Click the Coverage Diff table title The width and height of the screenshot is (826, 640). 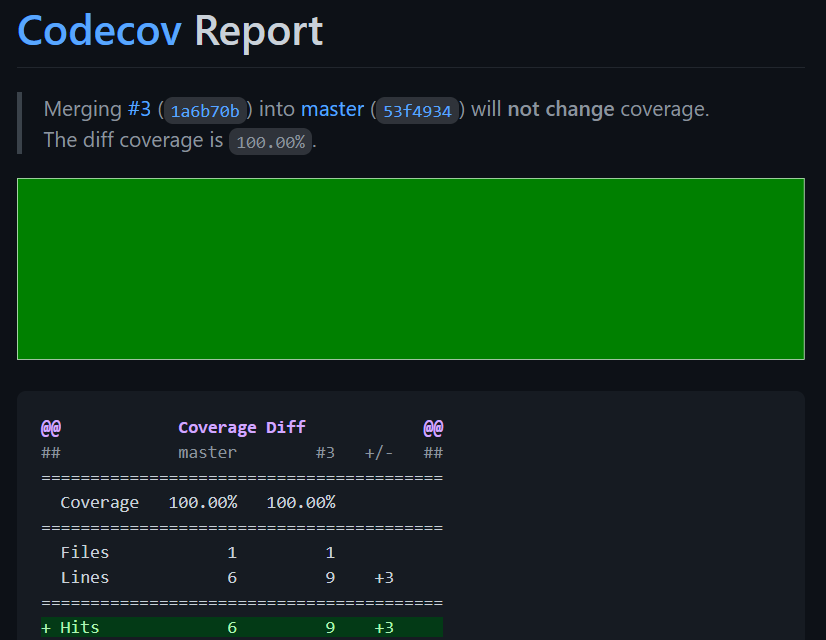click(242, 428)
